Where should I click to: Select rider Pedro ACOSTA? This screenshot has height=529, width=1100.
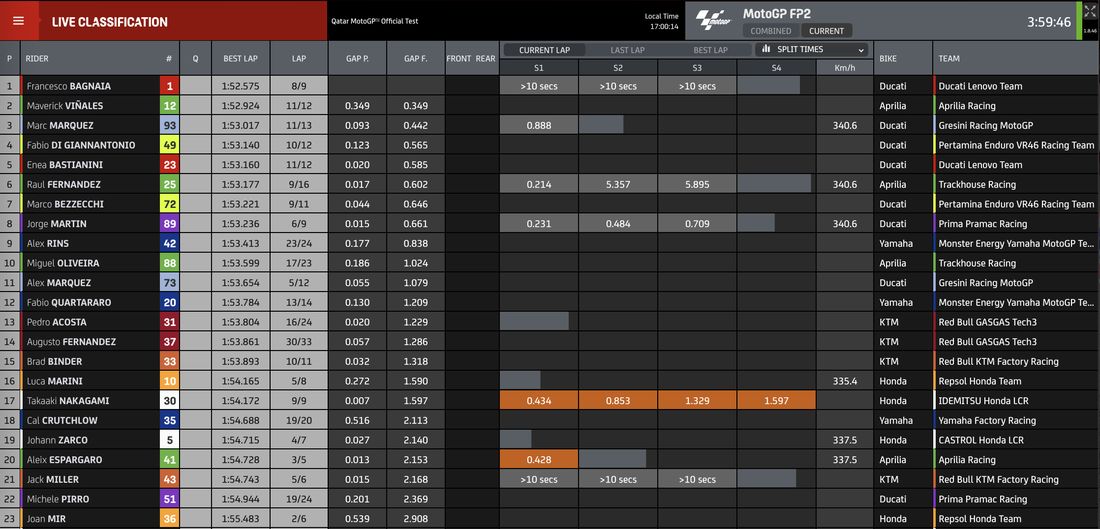tap(55, 322)
